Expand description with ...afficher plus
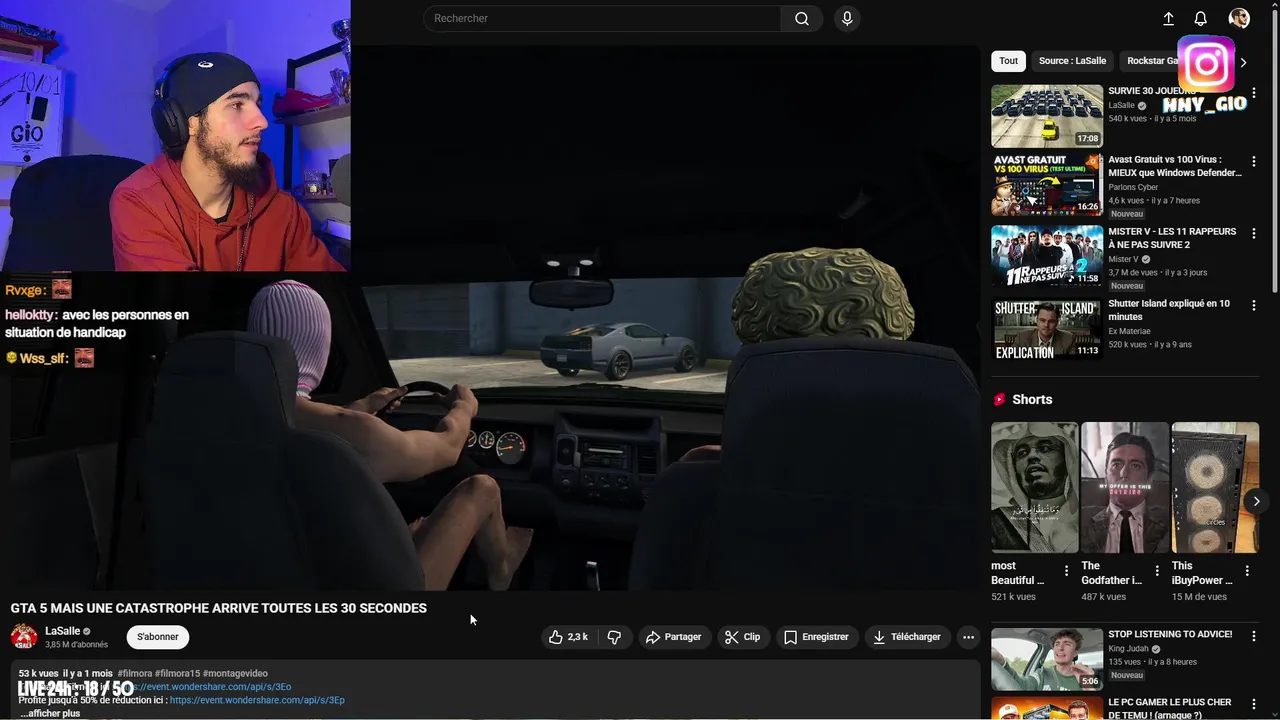The image size is (1280, 720). 50,714
